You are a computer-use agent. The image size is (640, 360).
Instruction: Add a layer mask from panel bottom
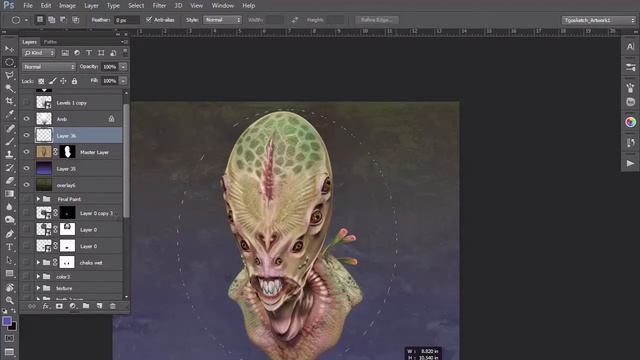tap(59, 306)
